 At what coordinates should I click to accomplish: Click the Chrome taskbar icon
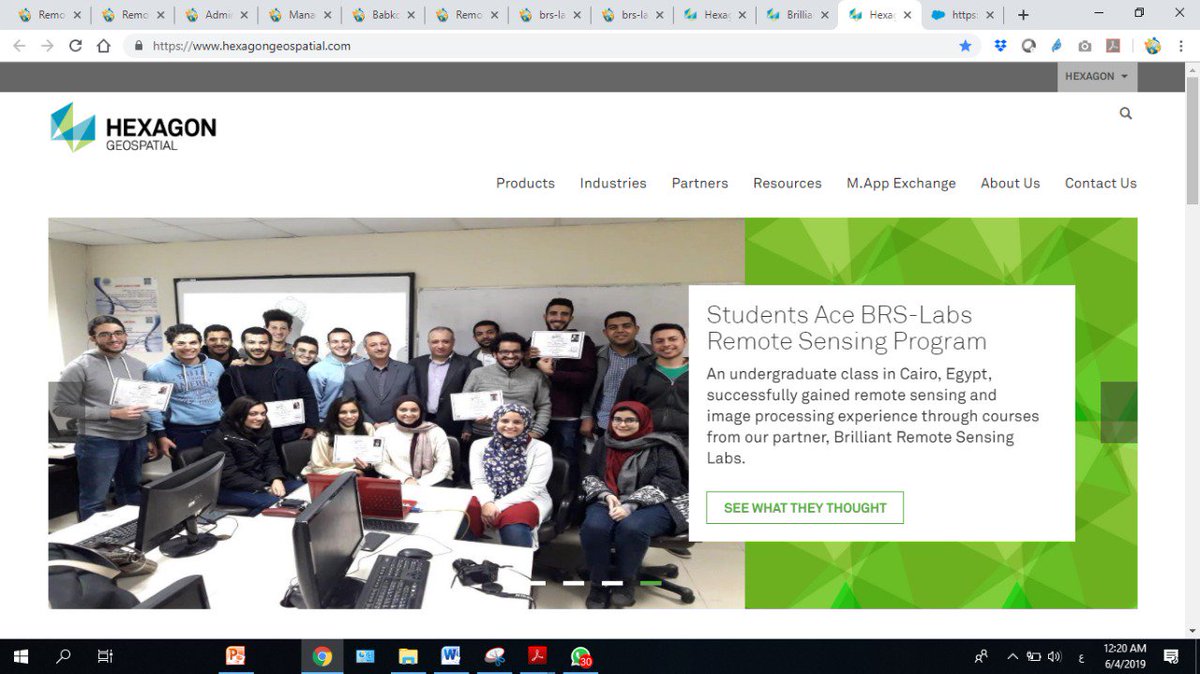322,656
